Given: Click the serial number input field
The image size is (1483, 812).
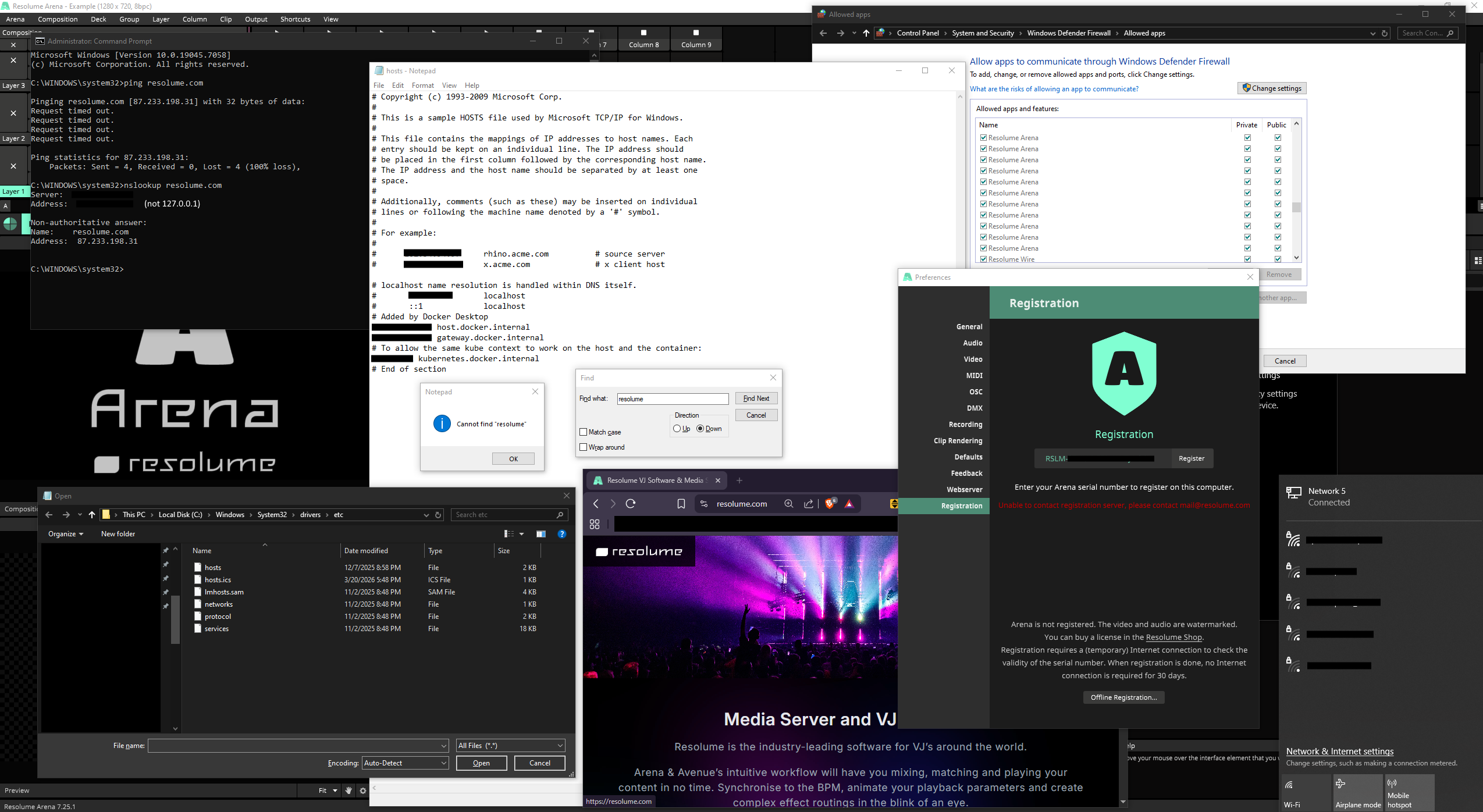Looking at the screenshot, I should tap(1103, 458).
